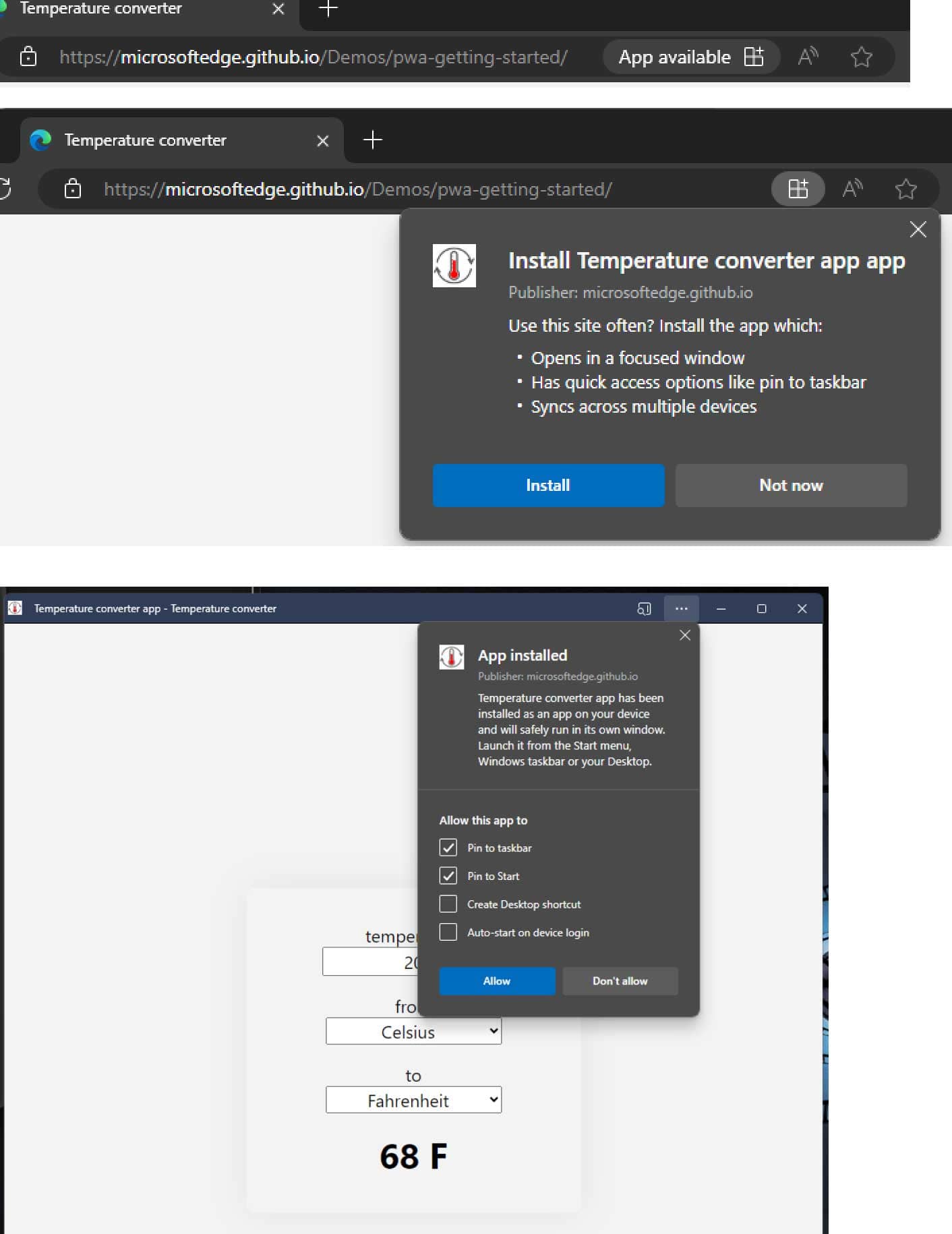Viewport: 952px width, 1234px height.
Task: Open a new tab in the top browser strip
Action: point(328,9)
